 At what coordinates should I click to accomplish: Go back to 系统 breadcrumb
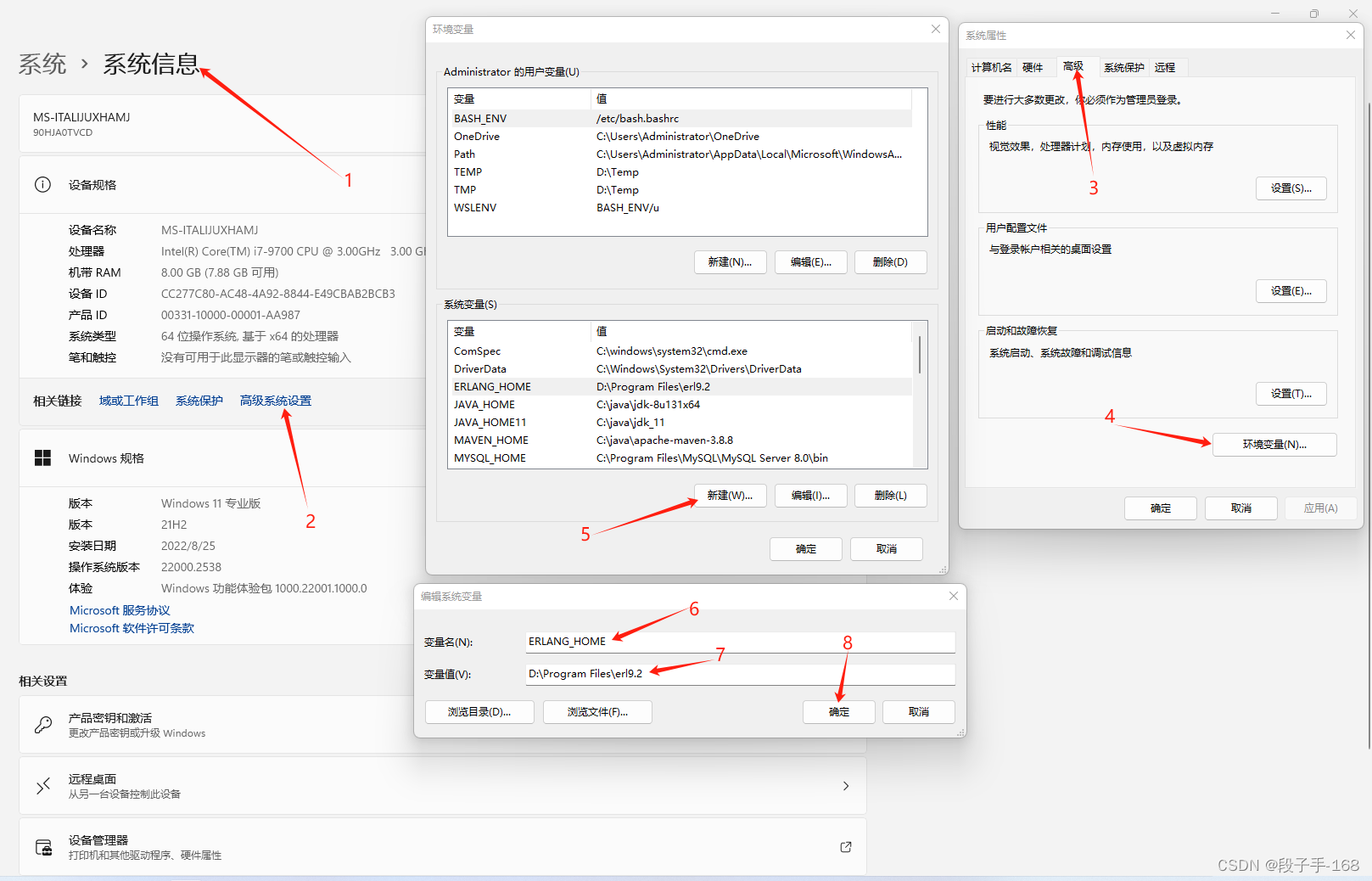42,65
